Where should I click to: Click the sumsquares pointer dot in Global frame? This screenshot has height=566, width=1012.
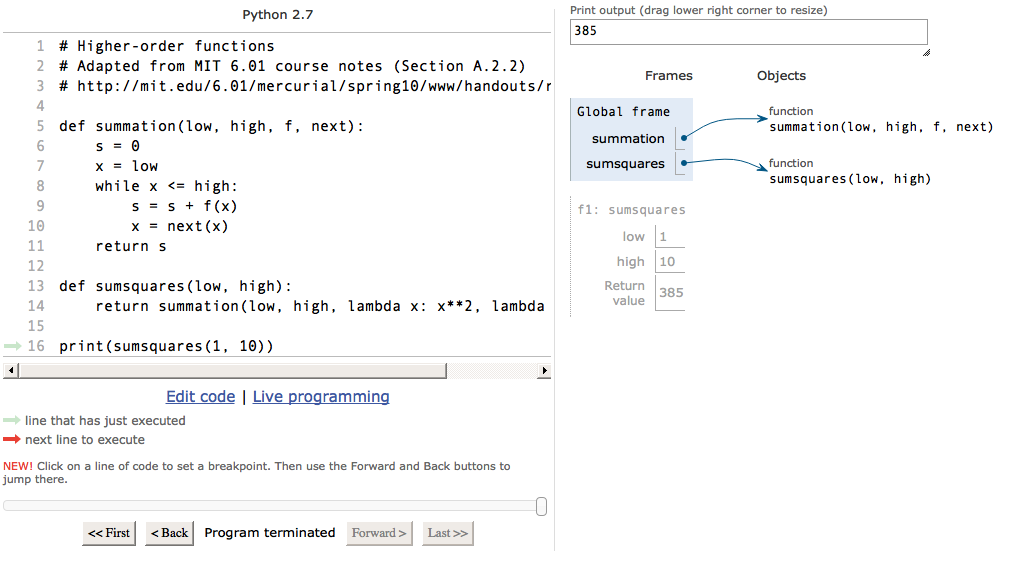[683, 163]
